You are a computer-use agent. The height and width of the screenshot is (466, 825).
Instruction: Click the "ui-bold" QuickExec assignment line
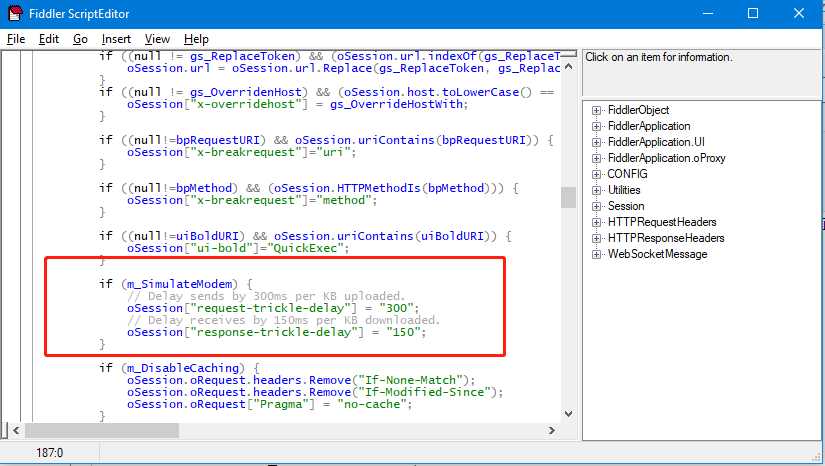tap(238, 248)
